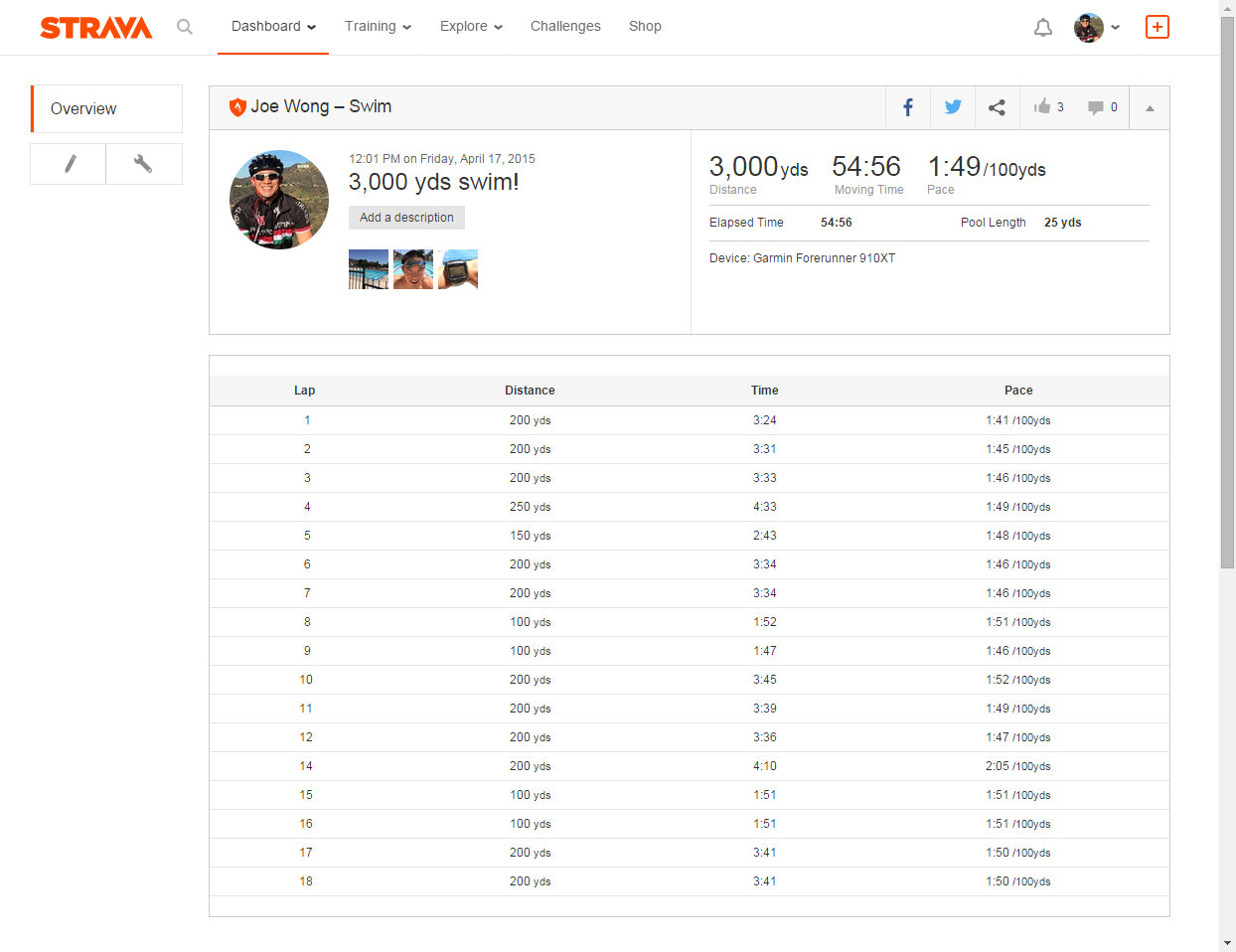This screenshot has height=952, width=1236.
Task: Open the wrench actions icon
Action: (x=144, y=164)
